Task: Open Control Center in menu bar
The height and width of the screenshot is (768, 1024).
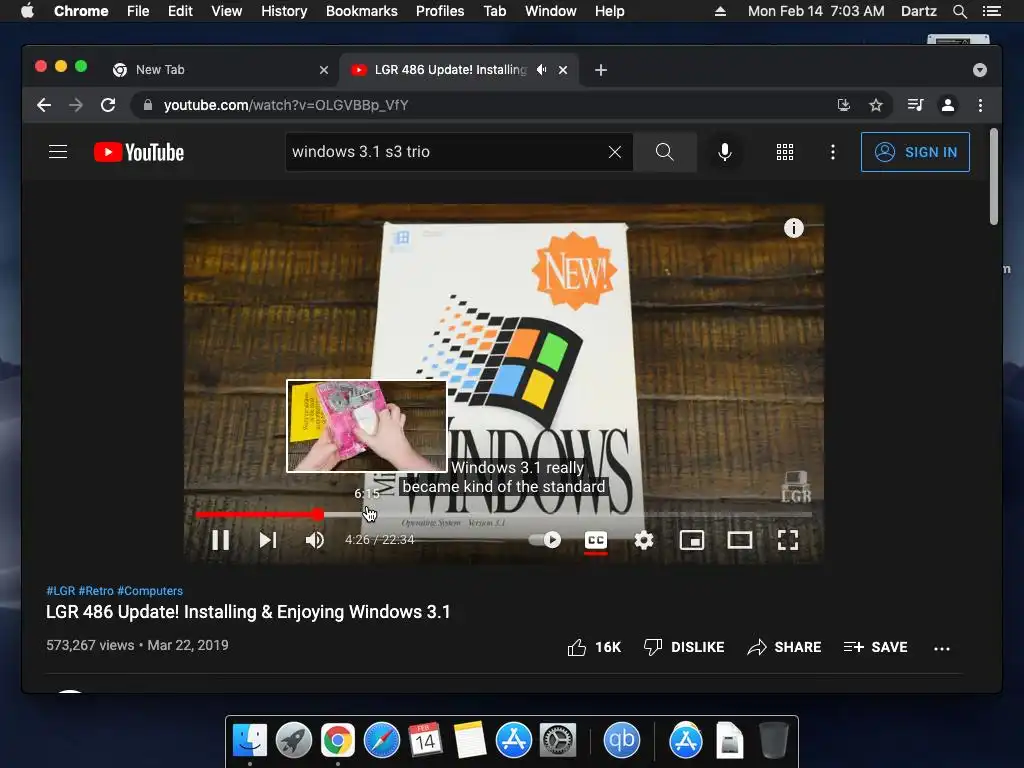Action: [x=991, y=11]
